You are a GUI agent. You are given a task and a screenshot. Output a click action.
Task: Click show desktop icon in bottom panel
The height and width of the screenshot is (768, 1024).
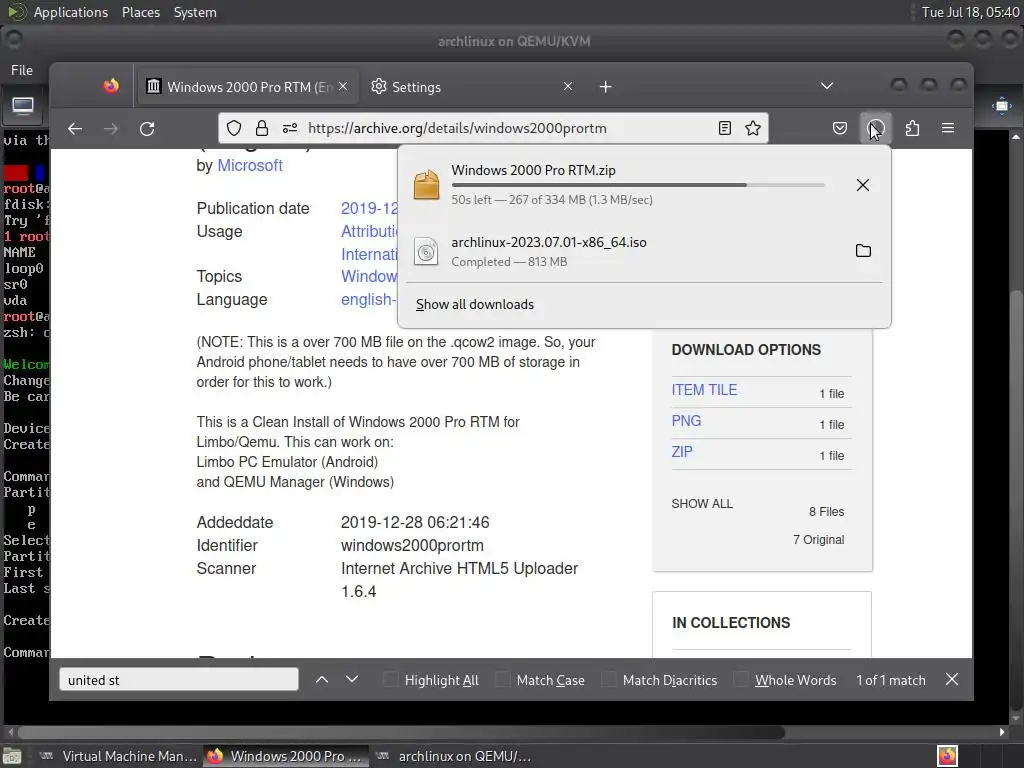coord(12,756)
